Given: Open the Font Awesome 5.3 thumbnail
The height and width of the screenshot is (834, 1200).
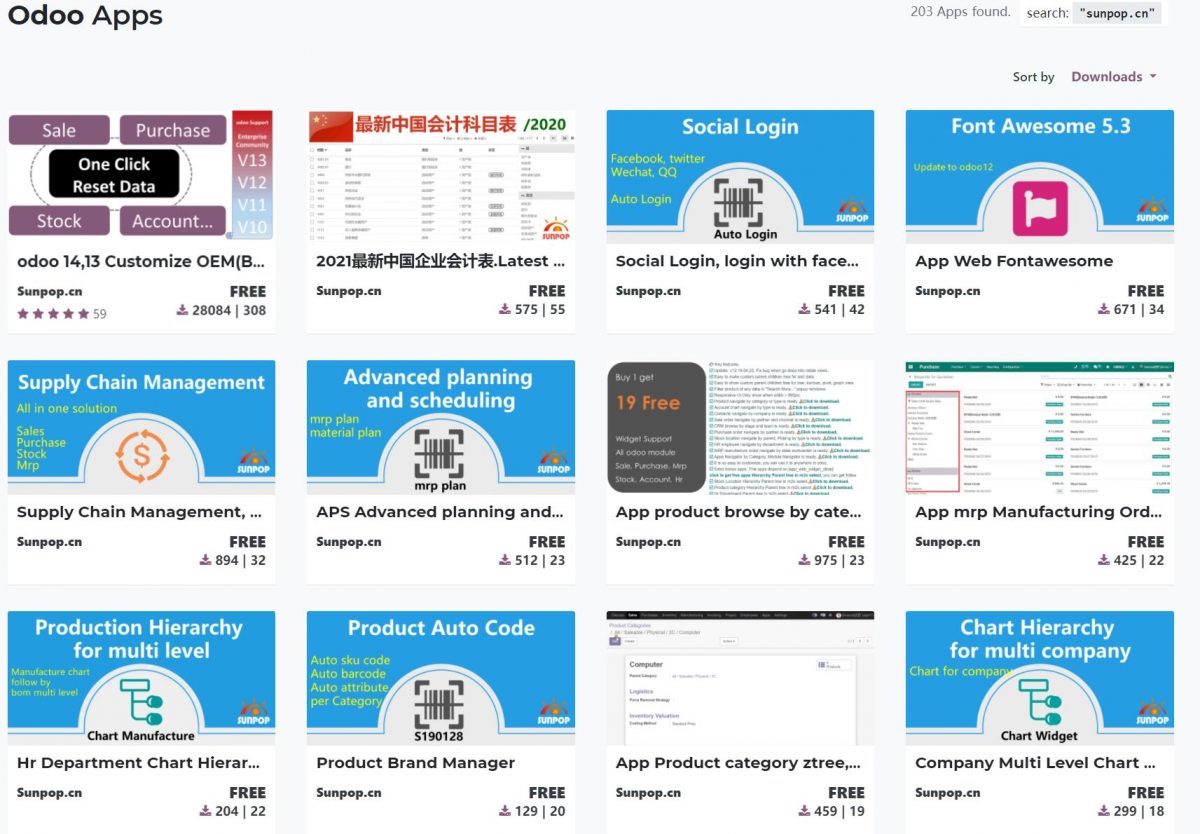Looking at the screenshot, I should click(1040, 176).
